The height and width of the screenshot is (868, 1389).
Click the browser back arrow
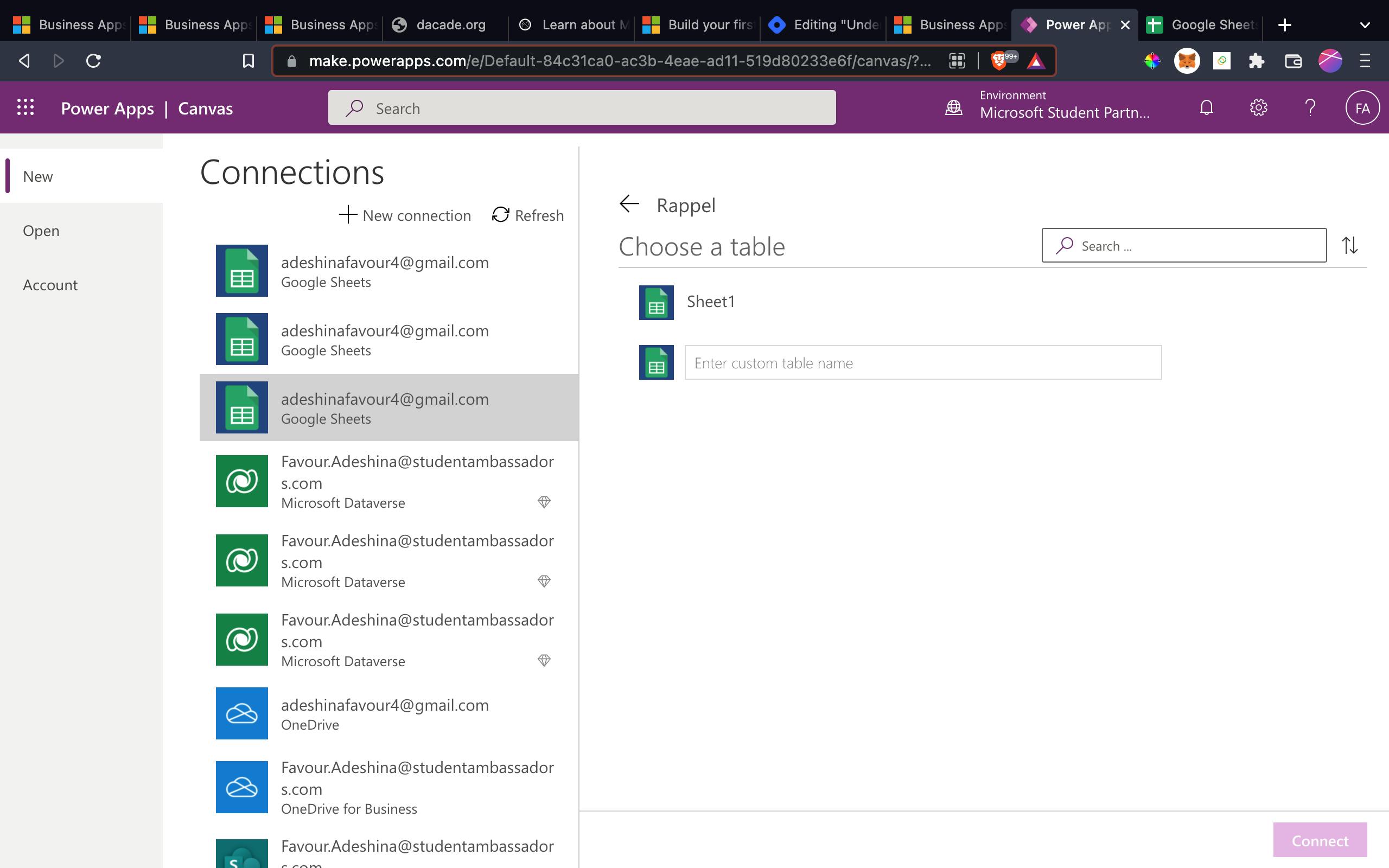point(24,60)
